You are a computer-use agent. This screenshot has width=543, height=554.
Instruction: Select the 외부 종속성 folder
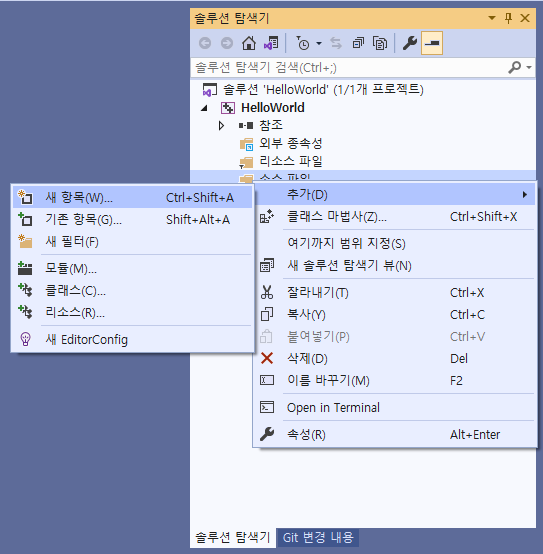[291, 143]
